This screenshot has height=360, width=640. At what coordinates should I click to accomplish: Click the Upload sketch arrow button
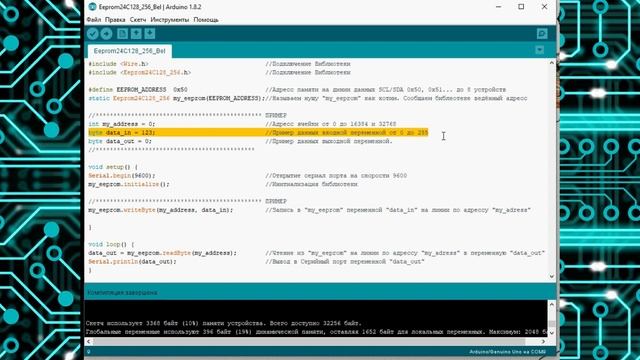pos(107,33)
